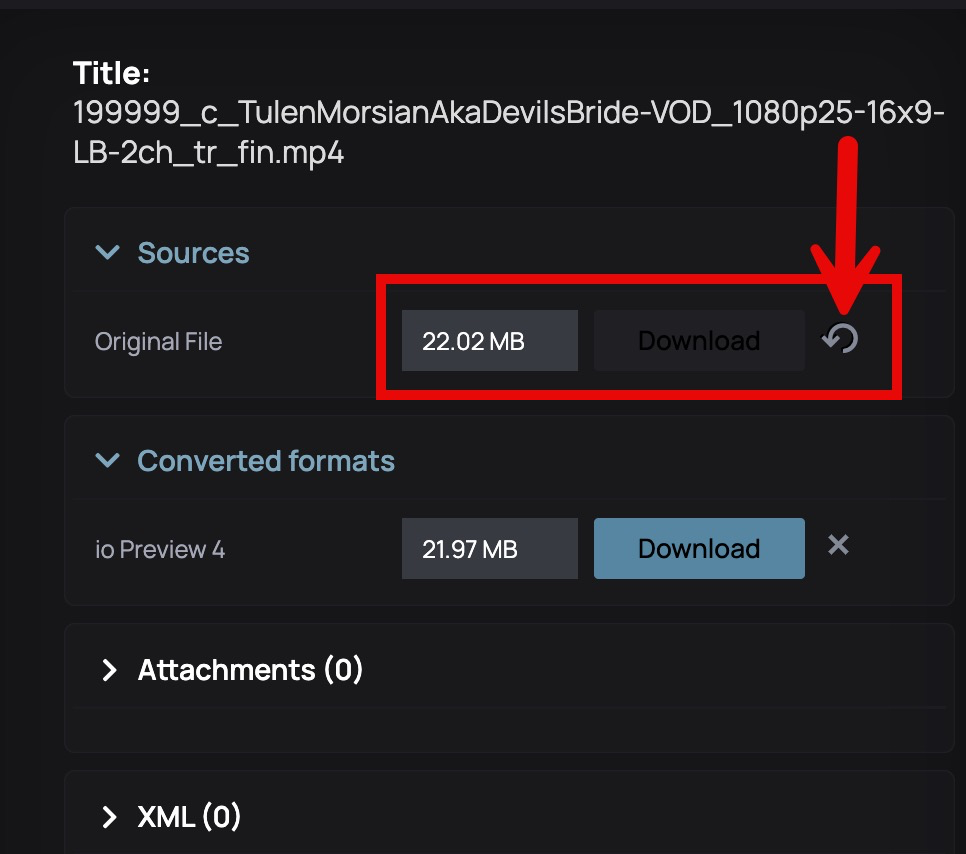Collapse the Sources section chevron

point(107,253)
